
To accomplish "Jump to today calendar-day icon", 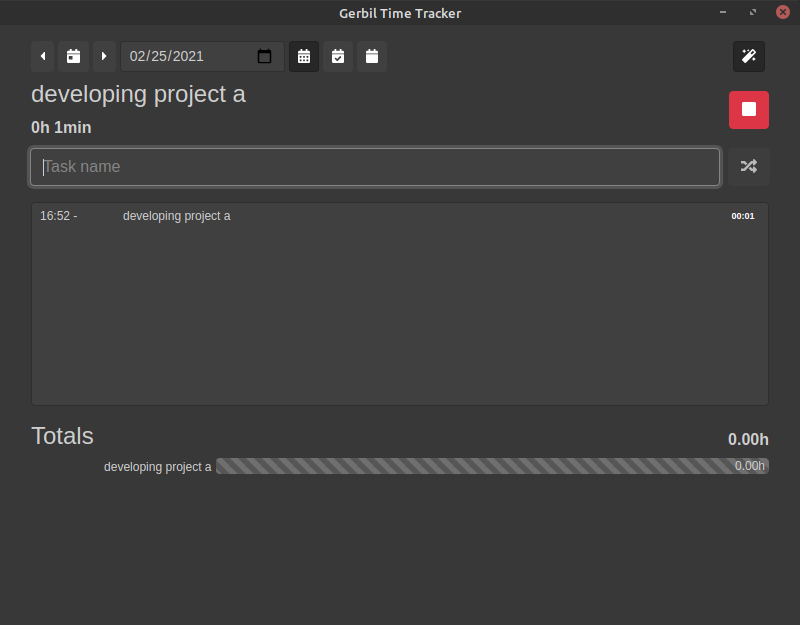I will point(73,56).
